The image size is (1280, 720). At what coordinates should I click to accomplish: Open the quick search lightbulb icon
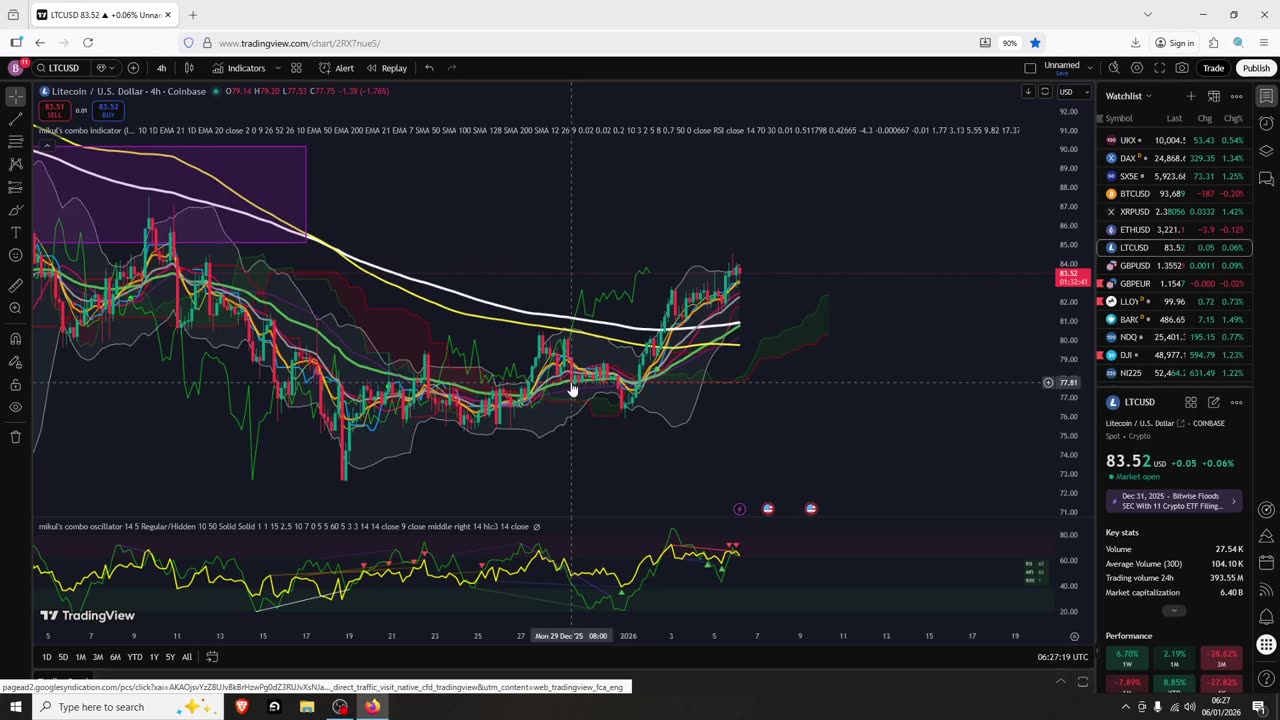point(1113,68)
